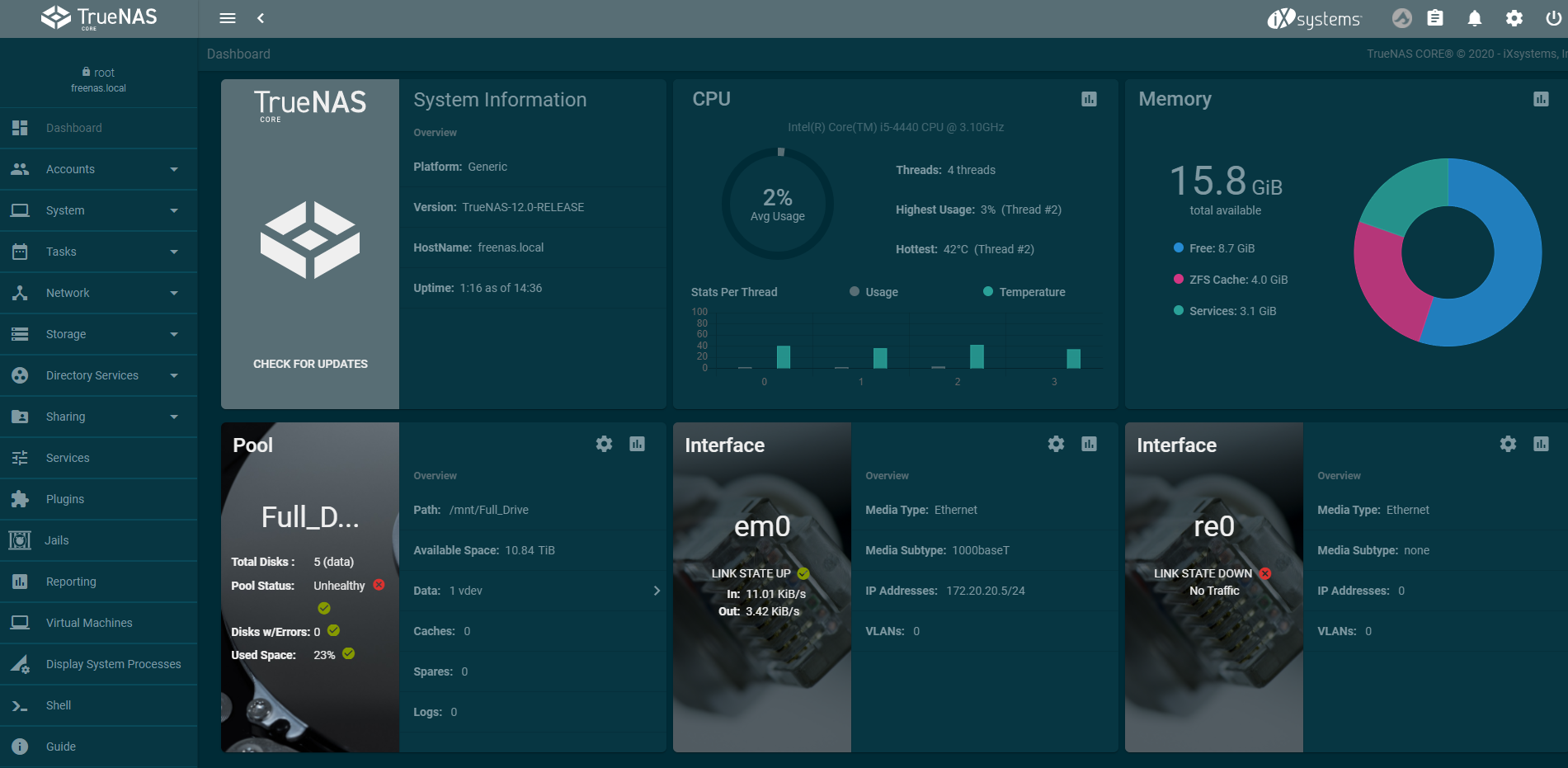Click the Plugins puzzle icon
Viewport: 1568px width, 768px height.
20,499
